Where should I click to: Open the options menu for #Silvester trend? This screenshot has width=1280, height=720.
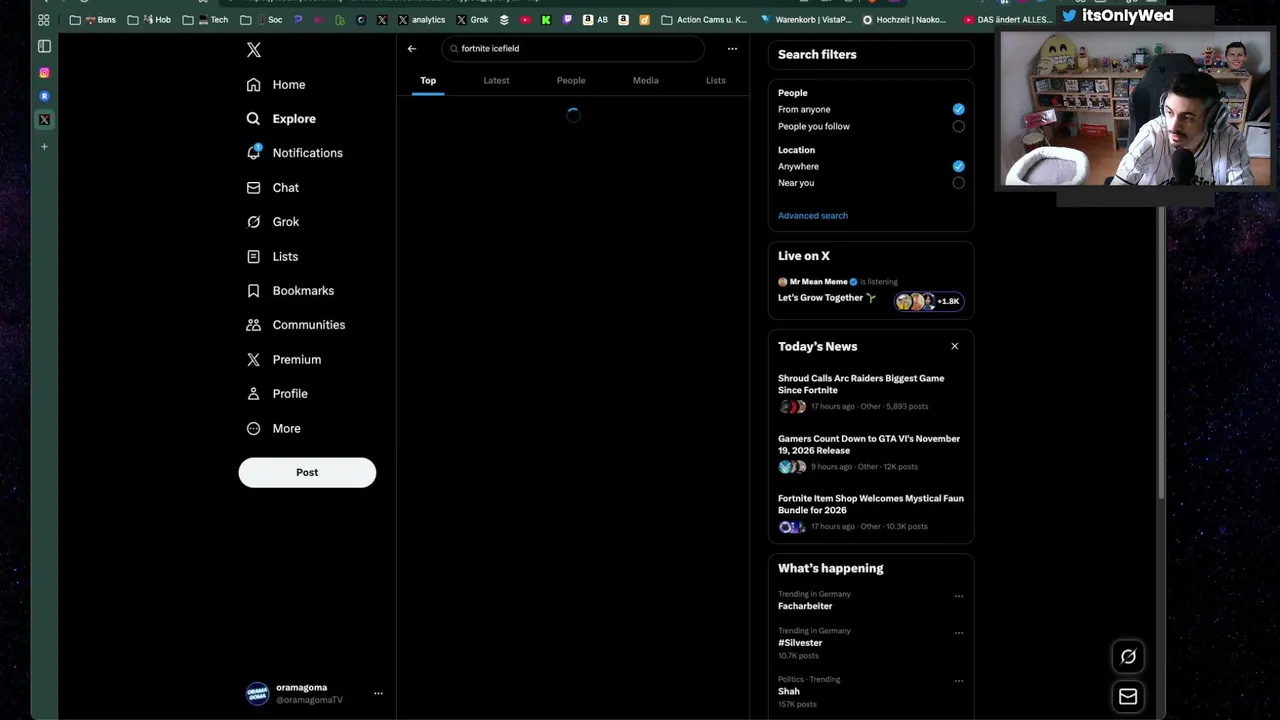point(958,633)
